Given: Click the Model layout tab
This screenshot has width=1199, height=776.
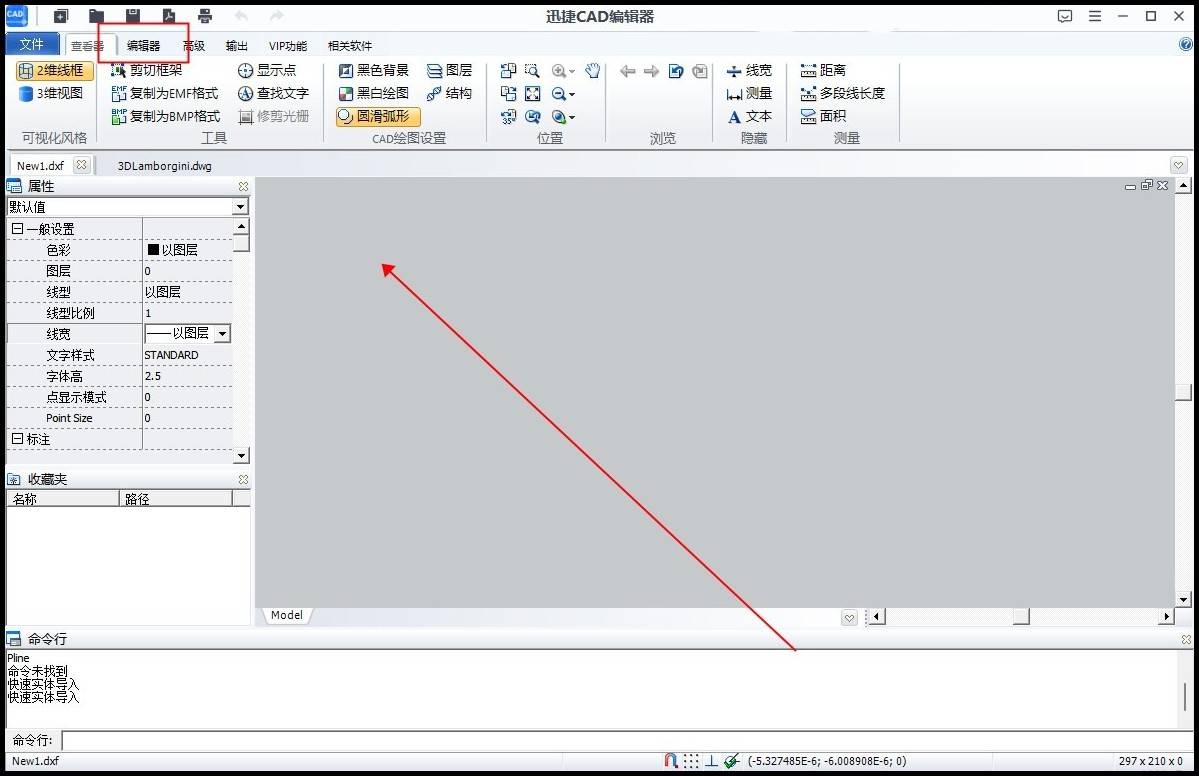Looking at the screenshot, I should pyautogui.click(x=286, y=615).
